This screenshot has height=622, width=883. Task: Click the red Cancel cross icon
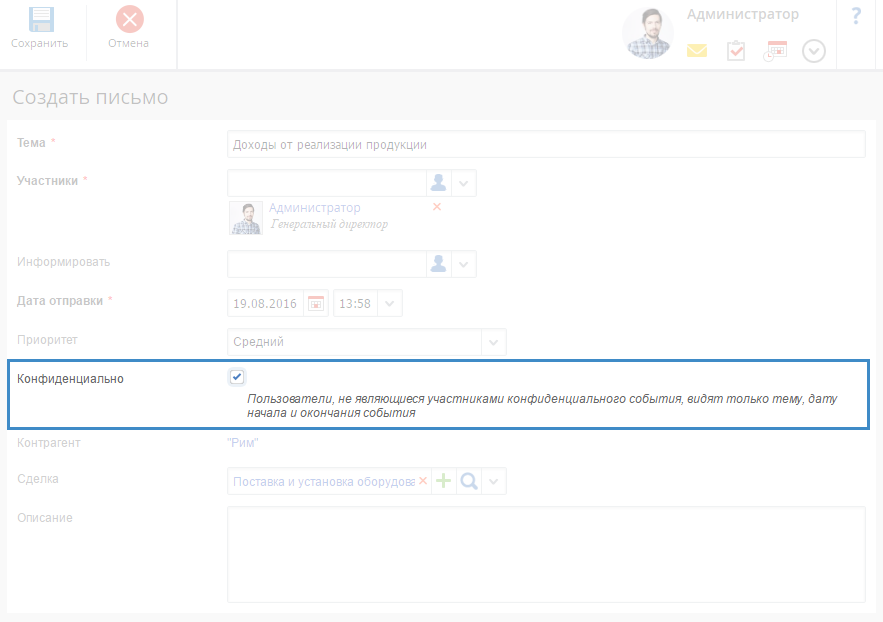pyautogui.click(x=130, y=20)
